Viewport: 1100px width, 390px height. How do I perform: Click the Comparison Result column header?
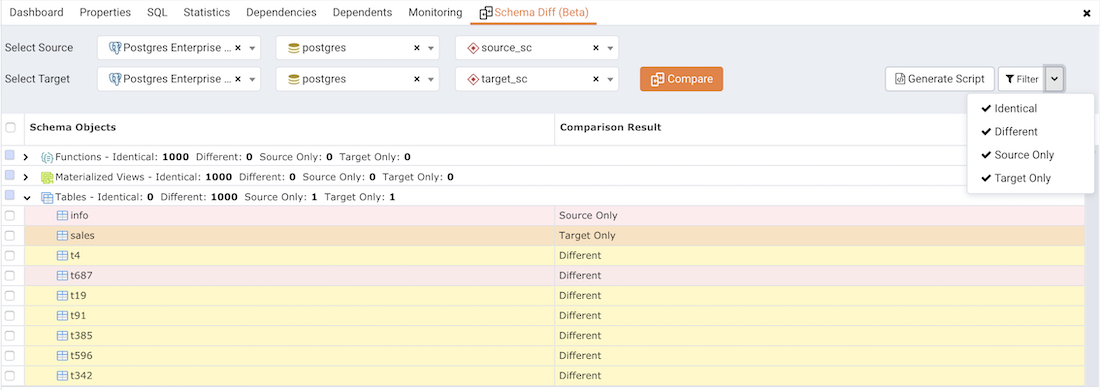point(610,128)
